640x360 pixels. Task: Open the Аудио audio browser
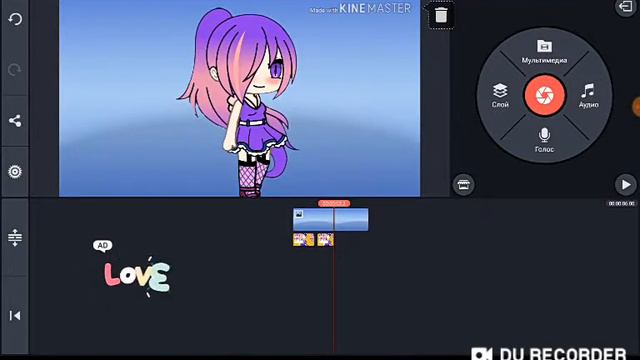pyautogui.click(x=588, y=96)
